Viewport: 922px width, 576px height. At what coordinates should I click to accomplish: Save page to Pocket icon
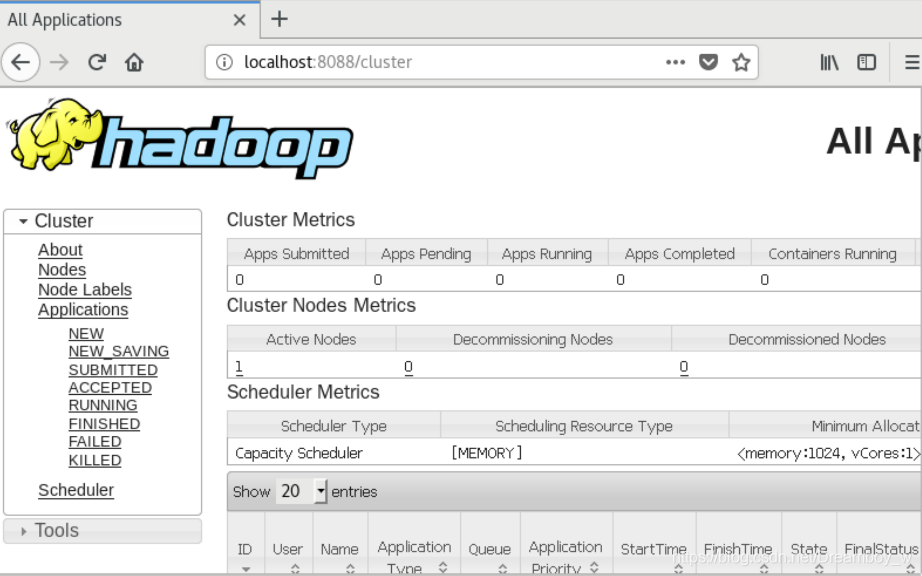pos(708,62)
